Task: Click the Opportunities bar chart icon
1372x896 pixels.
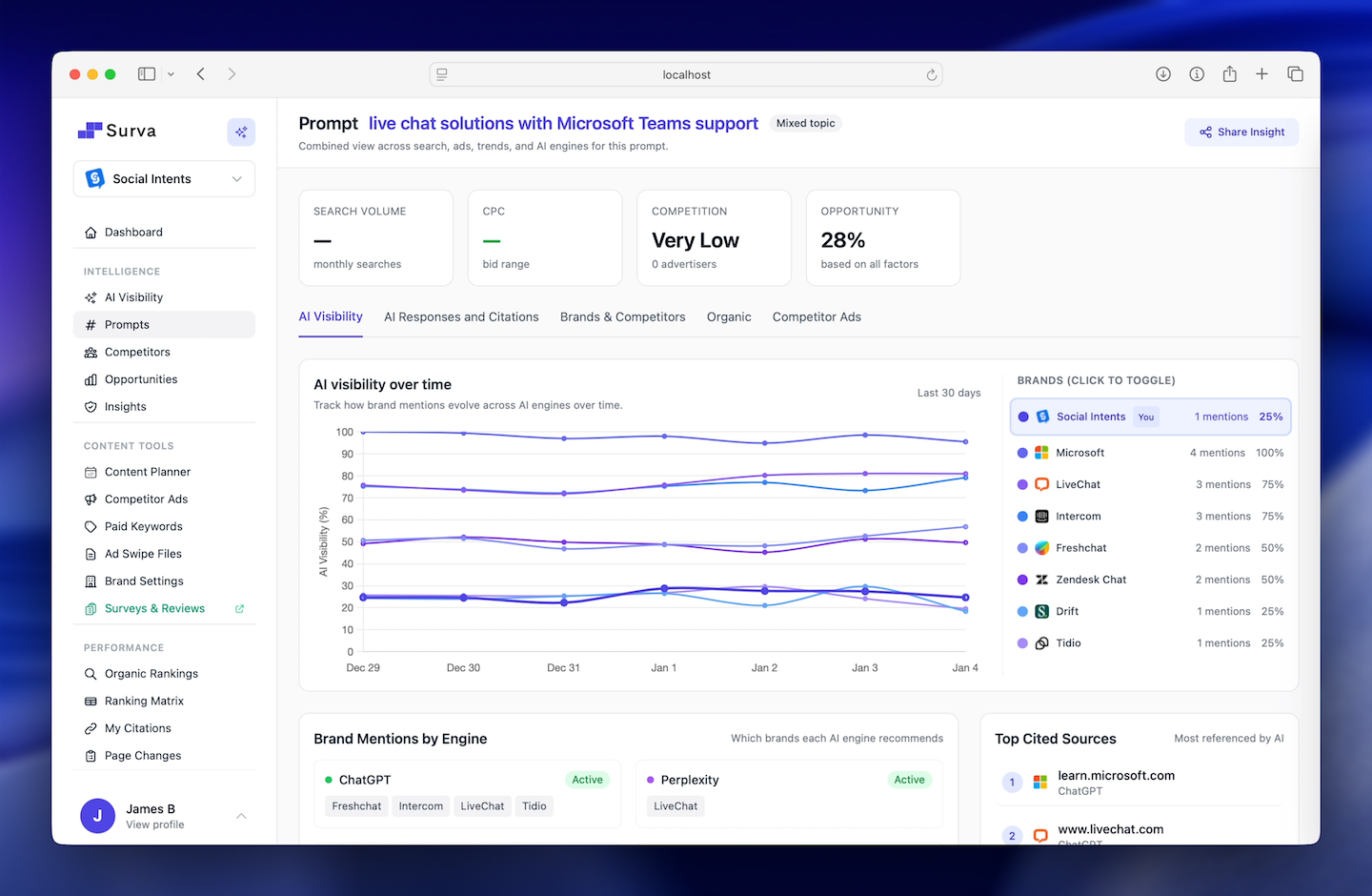Action: 89,378
